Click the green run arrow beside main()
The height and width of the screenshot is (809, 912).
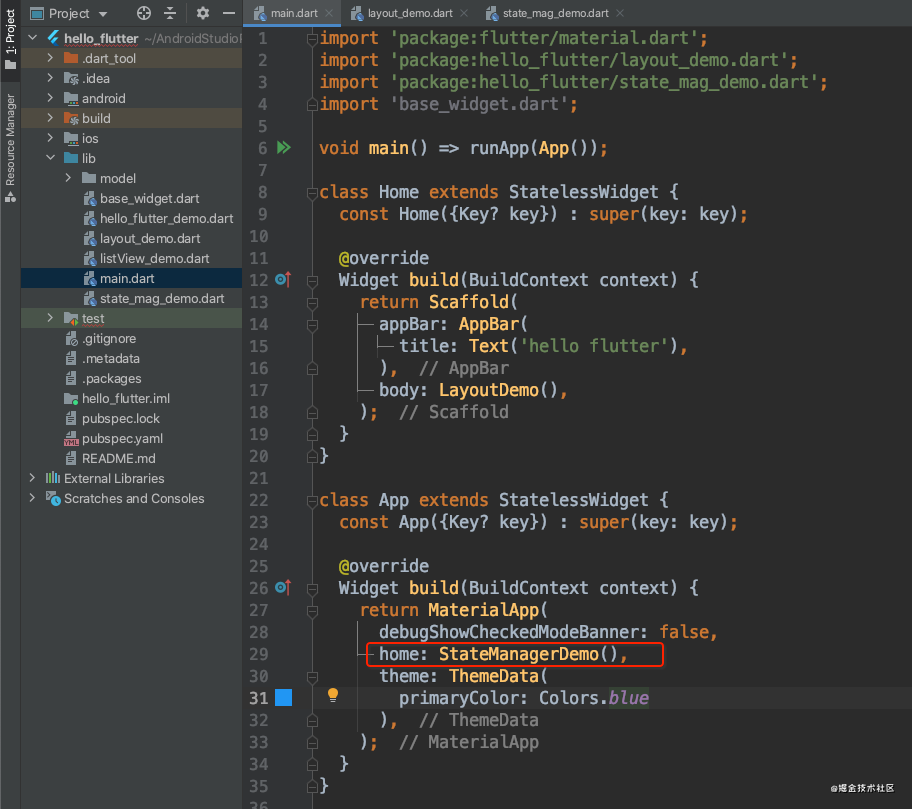[284, 148]
